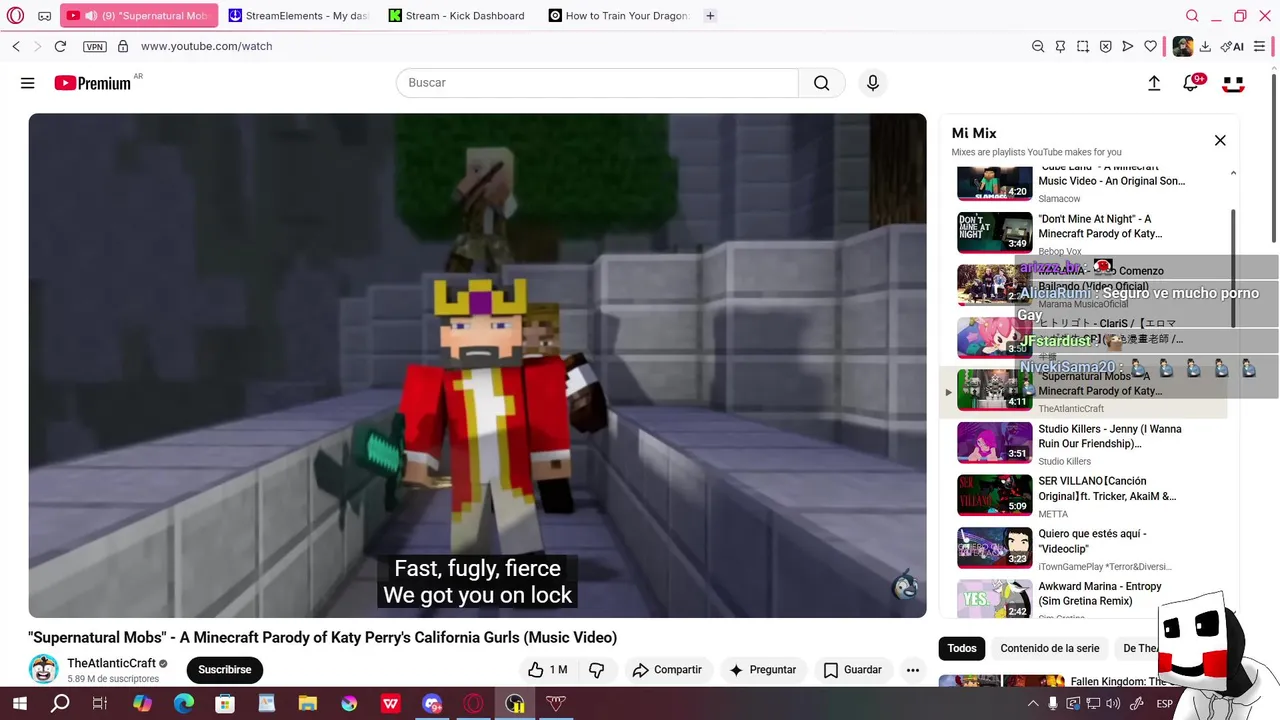
Task: Like the video with thumbs up
Action: click(547, 670)
